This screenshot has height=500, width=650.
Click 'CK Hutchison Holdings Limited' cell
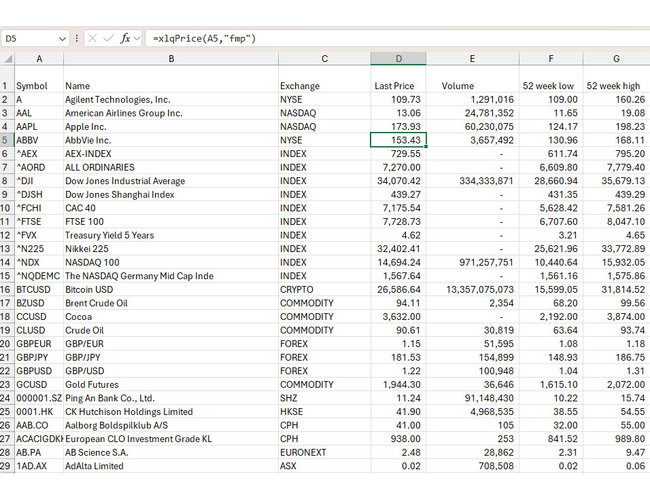pos(171,412)
